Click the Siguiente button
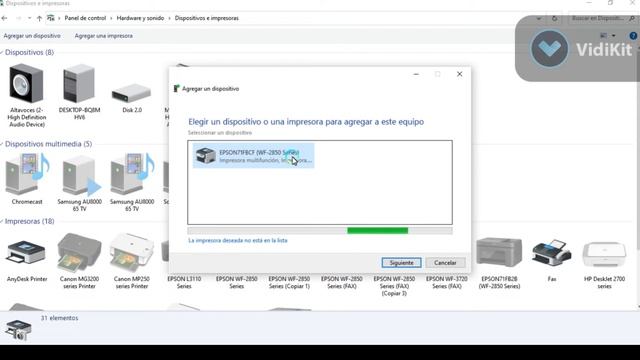The height and width of the screenshot is (360, 640). click(x=402, y=262)
